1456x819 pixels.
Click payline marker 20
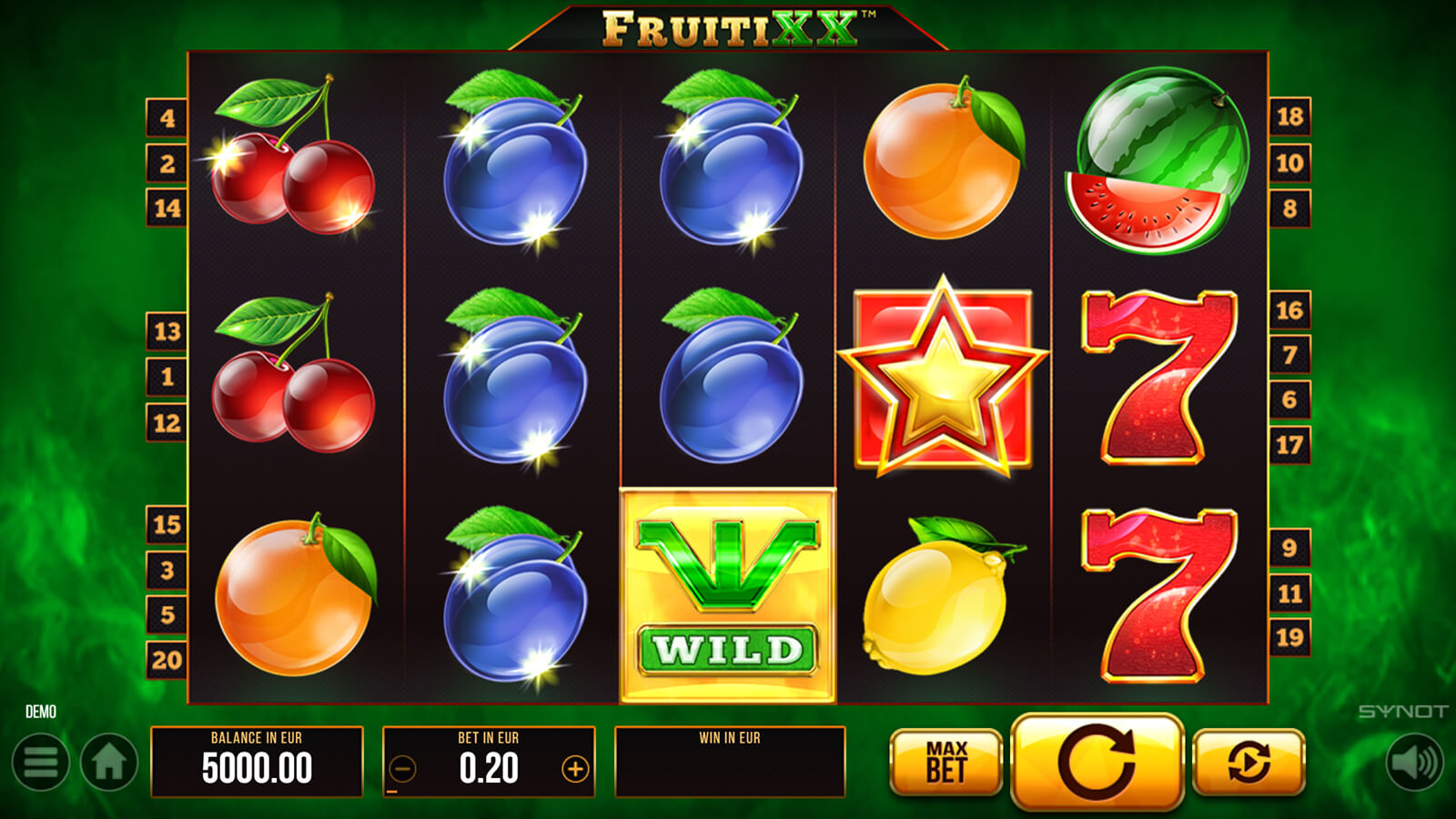point(167,660)
